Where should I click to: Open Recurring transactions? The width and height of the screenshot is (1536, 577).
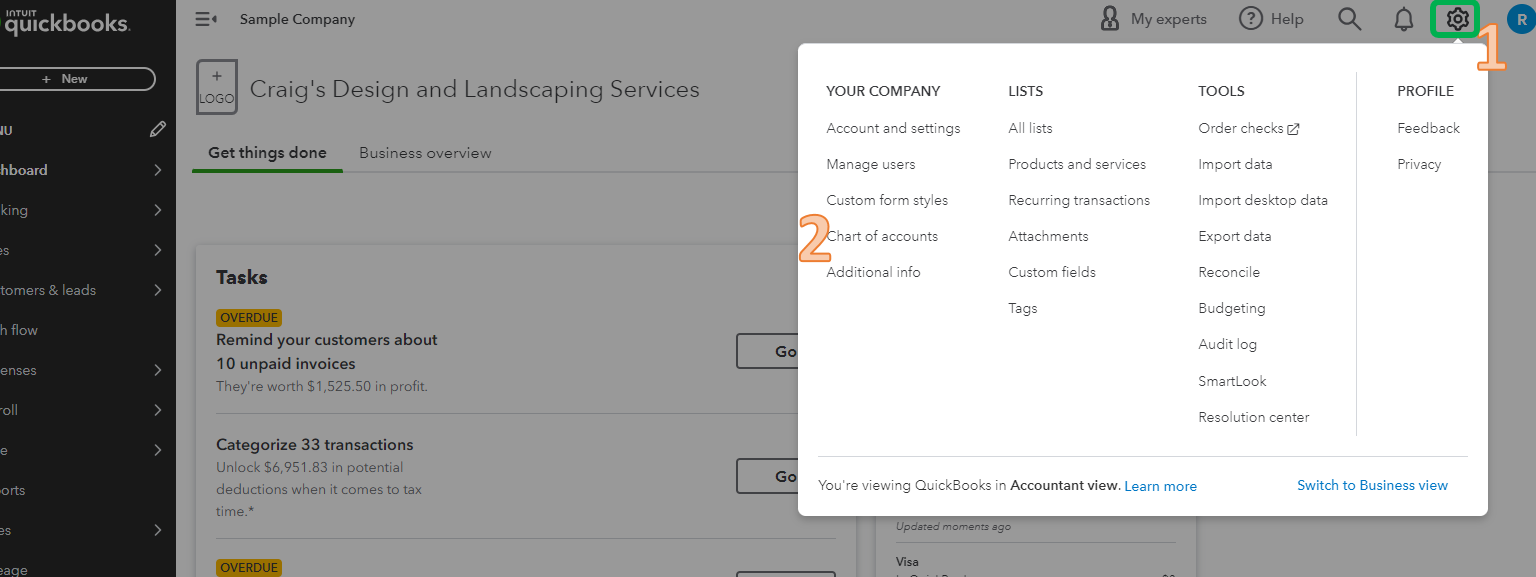click(x=1079, y=200)
